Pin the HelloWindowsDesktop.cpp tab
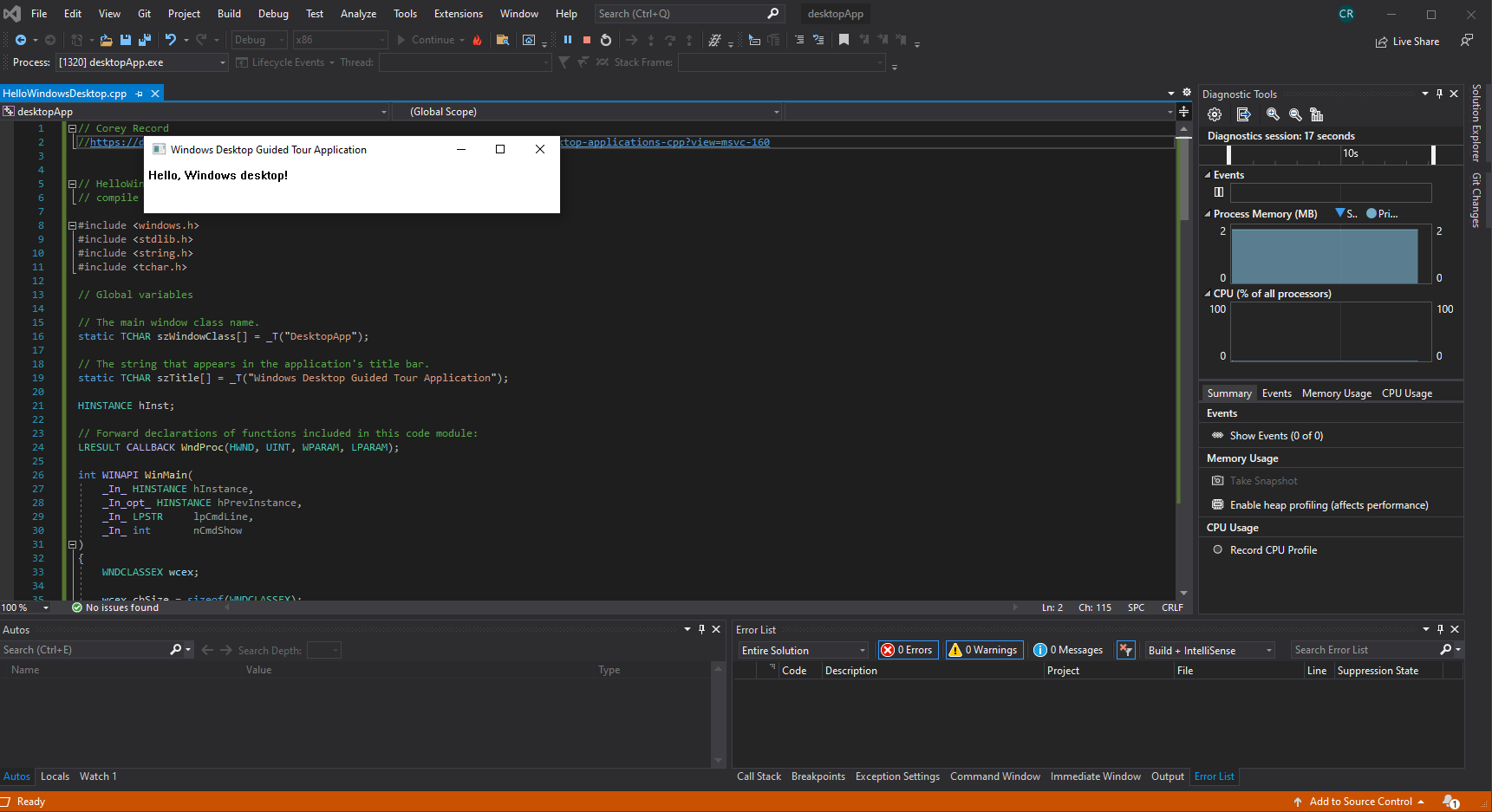The image size is (1492, 812). click(140, 94)
